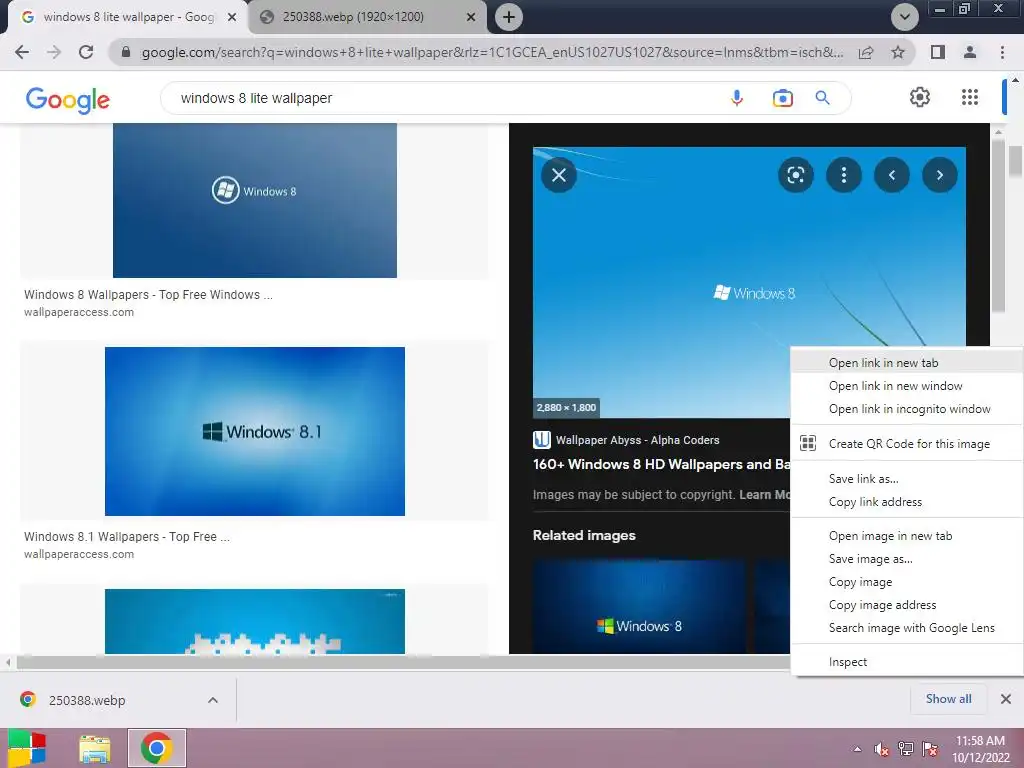Viewport: 1024px width, 768px height.
Task: Click the Chrome taskbar icon
Action: pyautogui.click(x=157, y=748)
